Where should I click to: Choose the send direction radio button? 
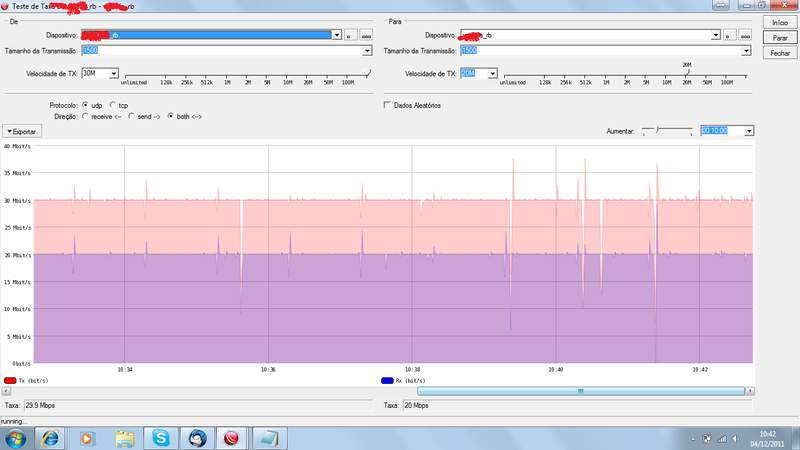tap(133, 116)
